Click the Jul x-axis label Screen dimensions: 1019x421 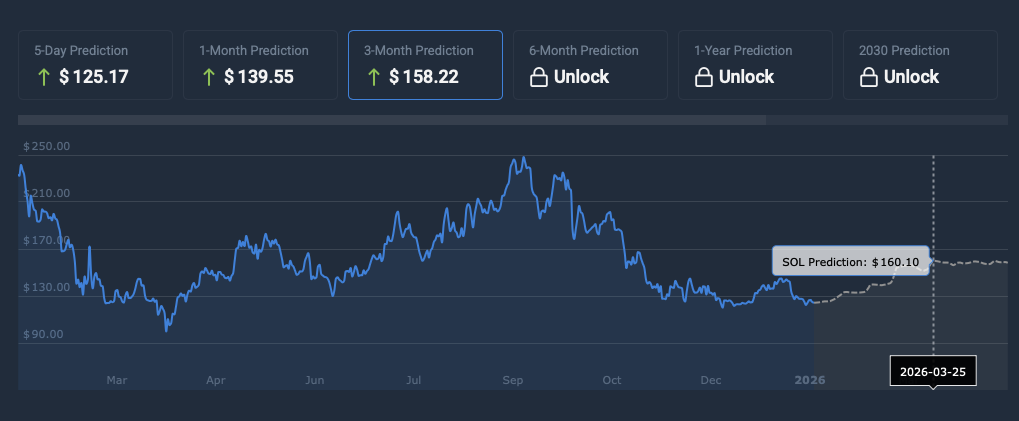click(x=413, y=380)
